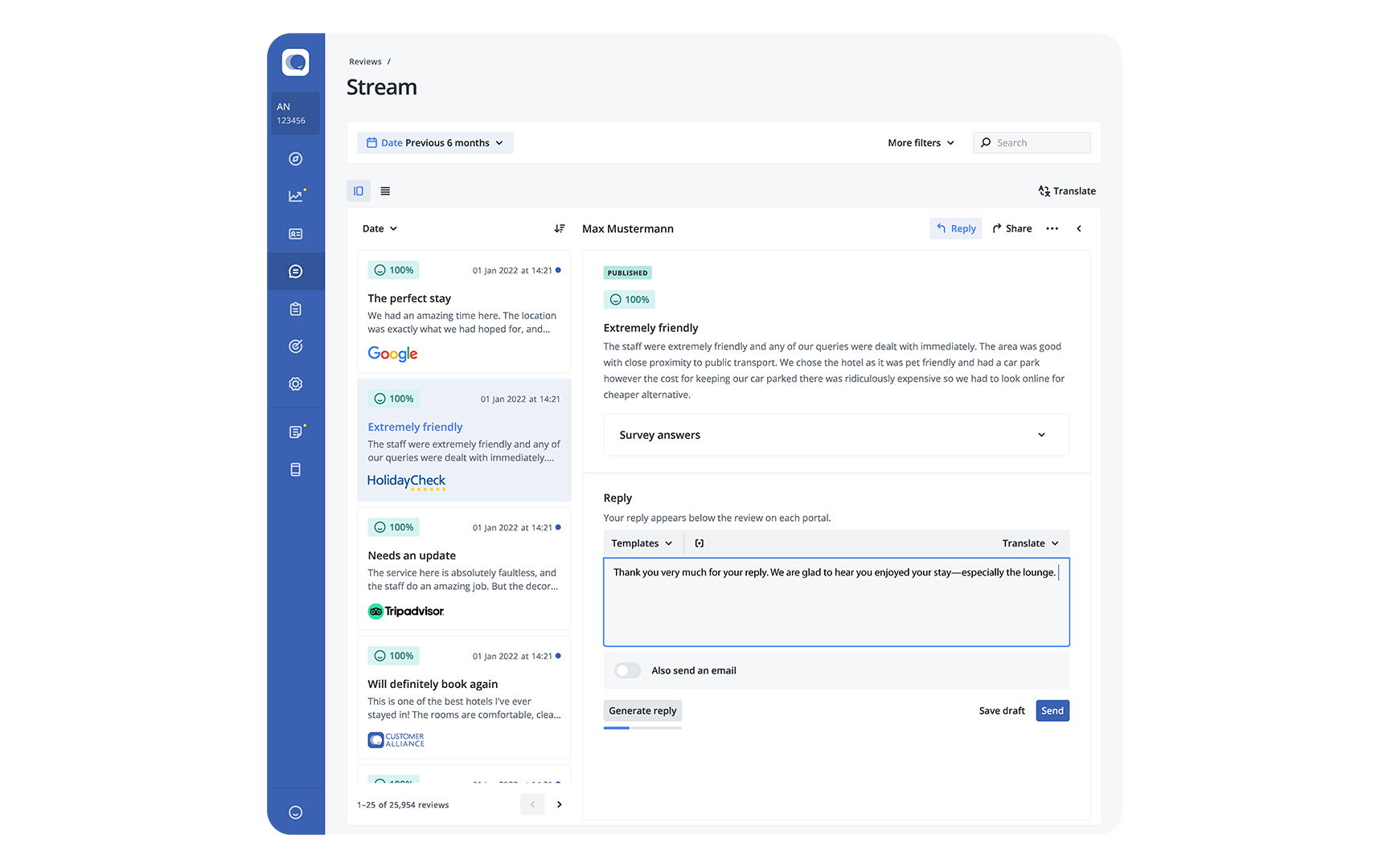Screen dimensions: 1391x868
Task: Open Will definitely book again review
Action: tap(464, 697)
